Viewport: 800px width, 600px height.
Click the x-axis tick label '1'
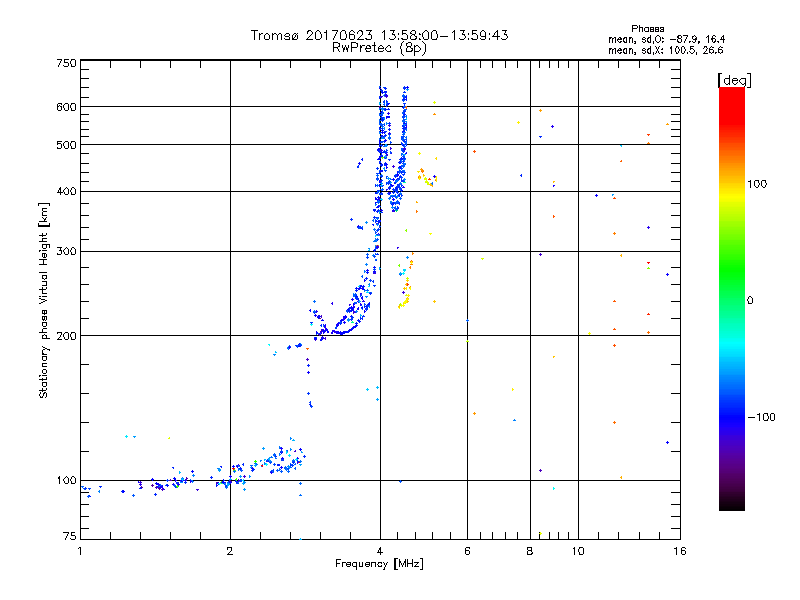tap(80, 551)
